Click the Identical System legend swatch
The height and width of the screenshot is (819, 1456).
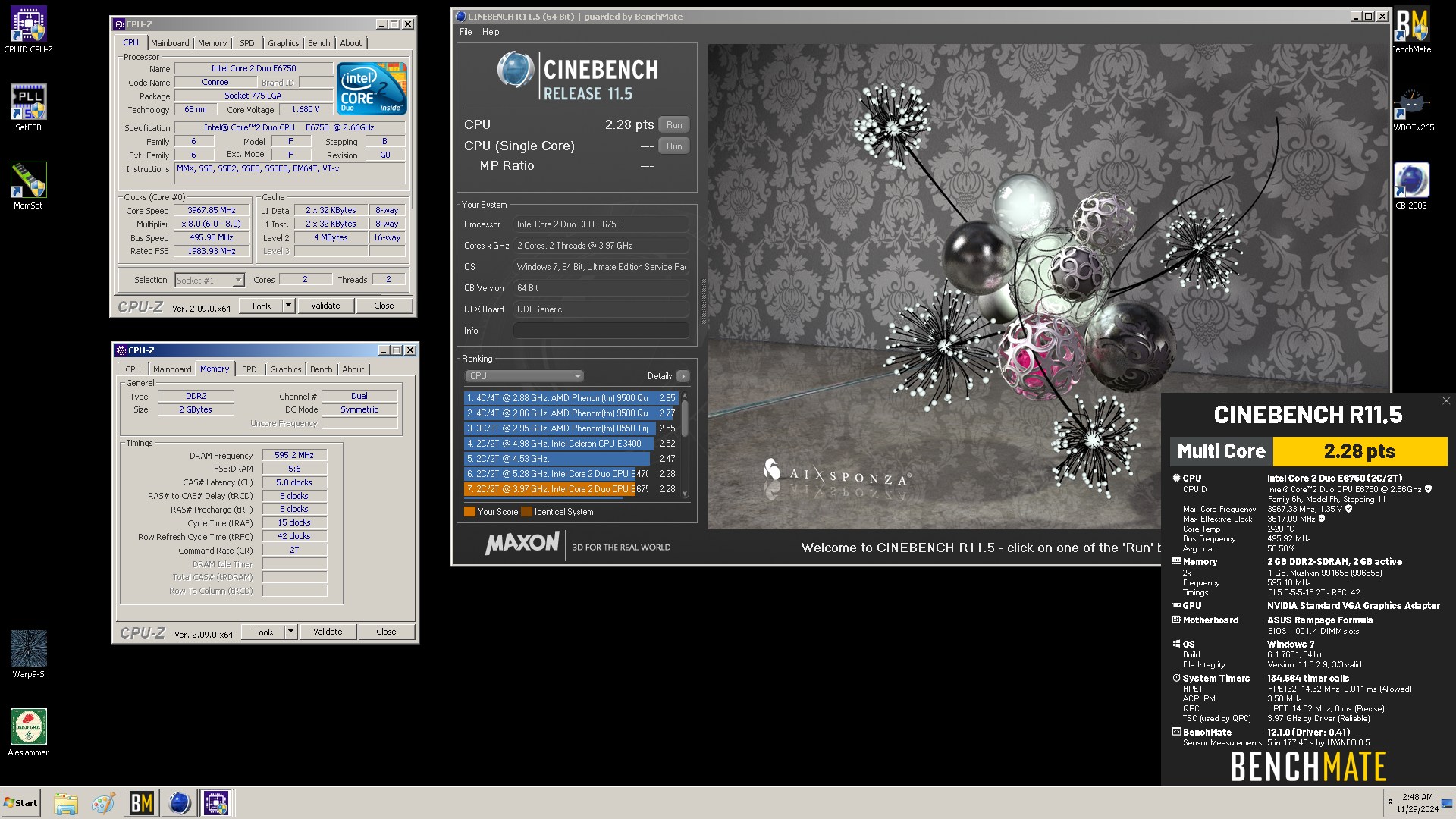coord(527,512)
